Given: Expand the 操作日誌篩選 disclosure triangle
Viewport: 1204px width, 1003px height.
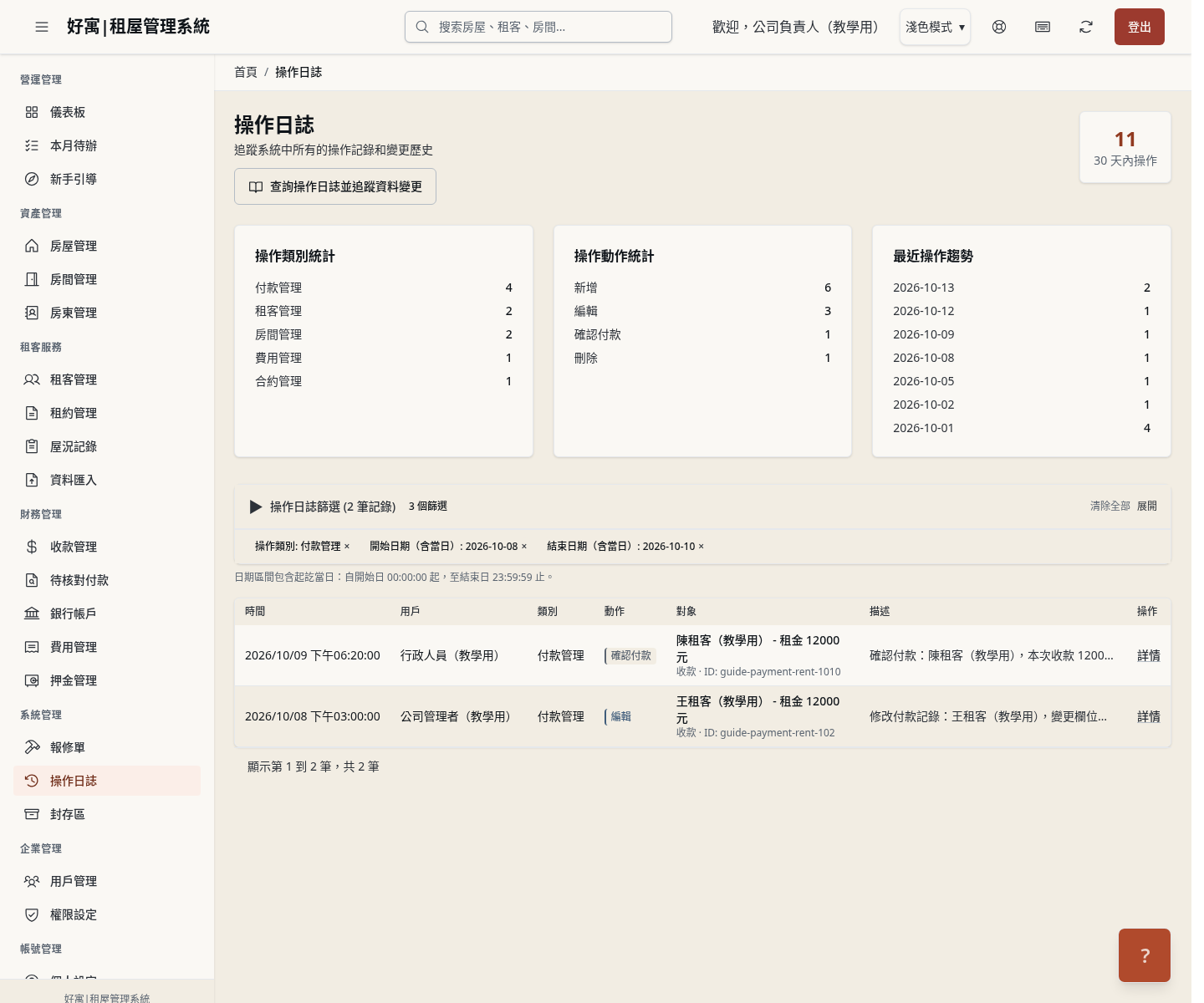Looking at the screenshot, I should (256, 507).
